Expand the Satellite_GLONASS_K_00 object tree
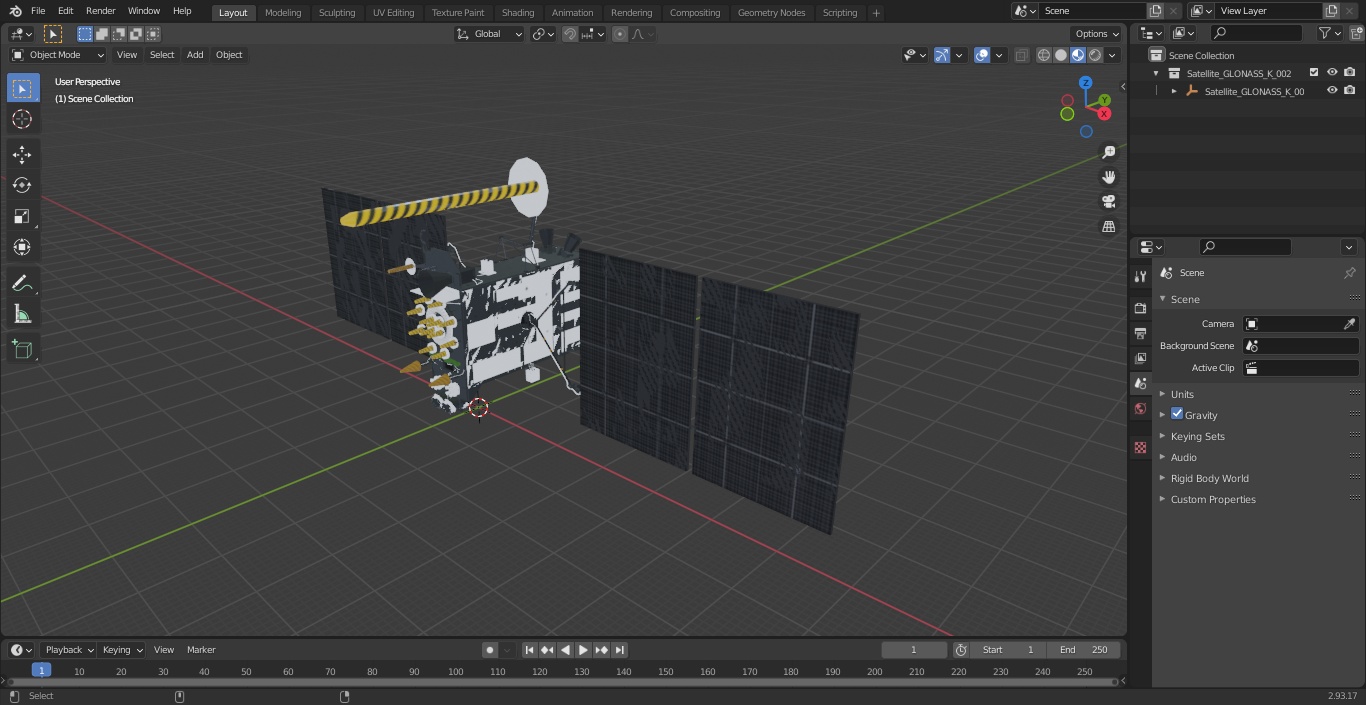The height and width of the screenshot is (705, 1366). pos(1174,91)
